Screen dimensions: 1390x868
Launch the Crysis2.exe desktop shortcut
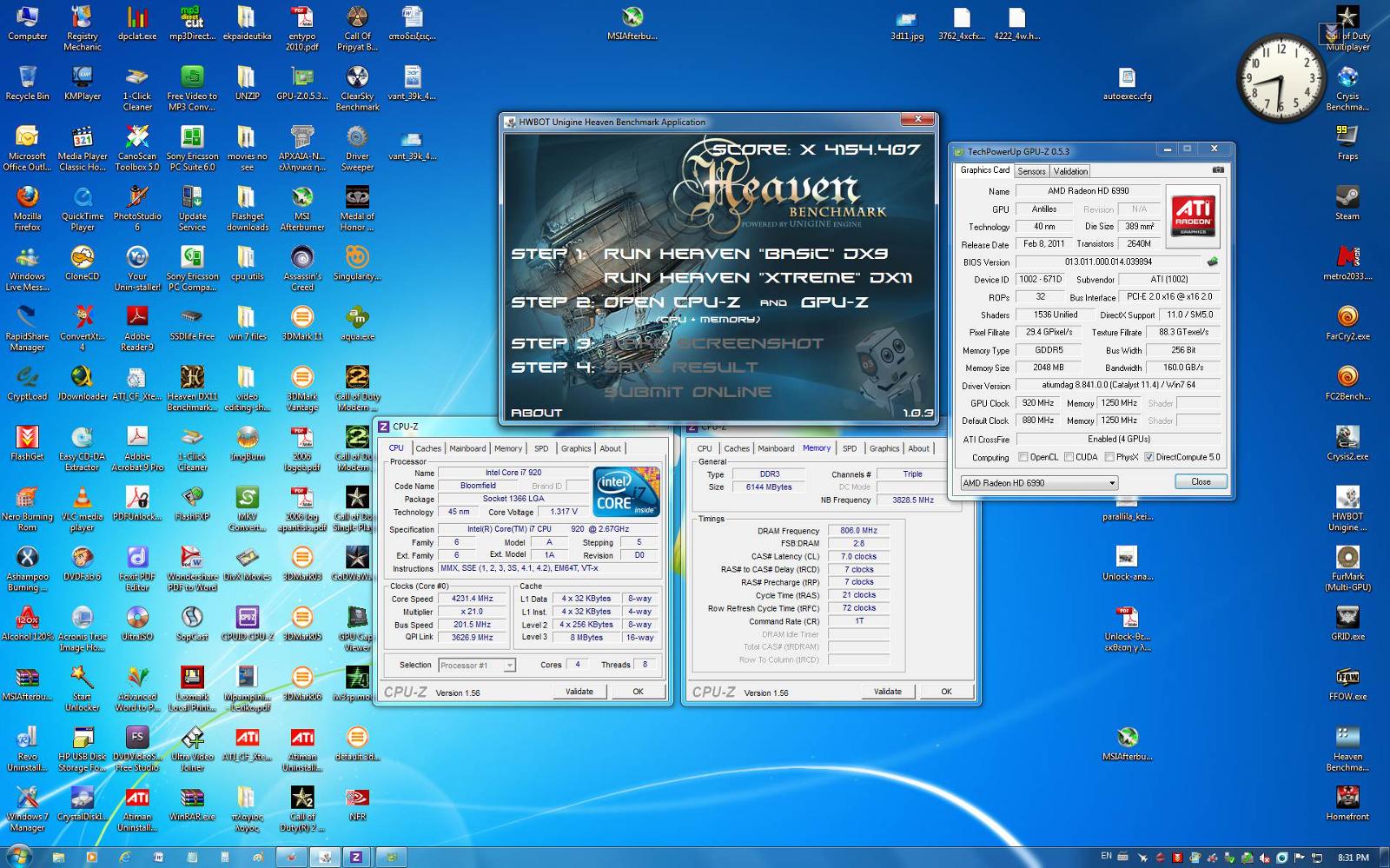coord(1347,443)
